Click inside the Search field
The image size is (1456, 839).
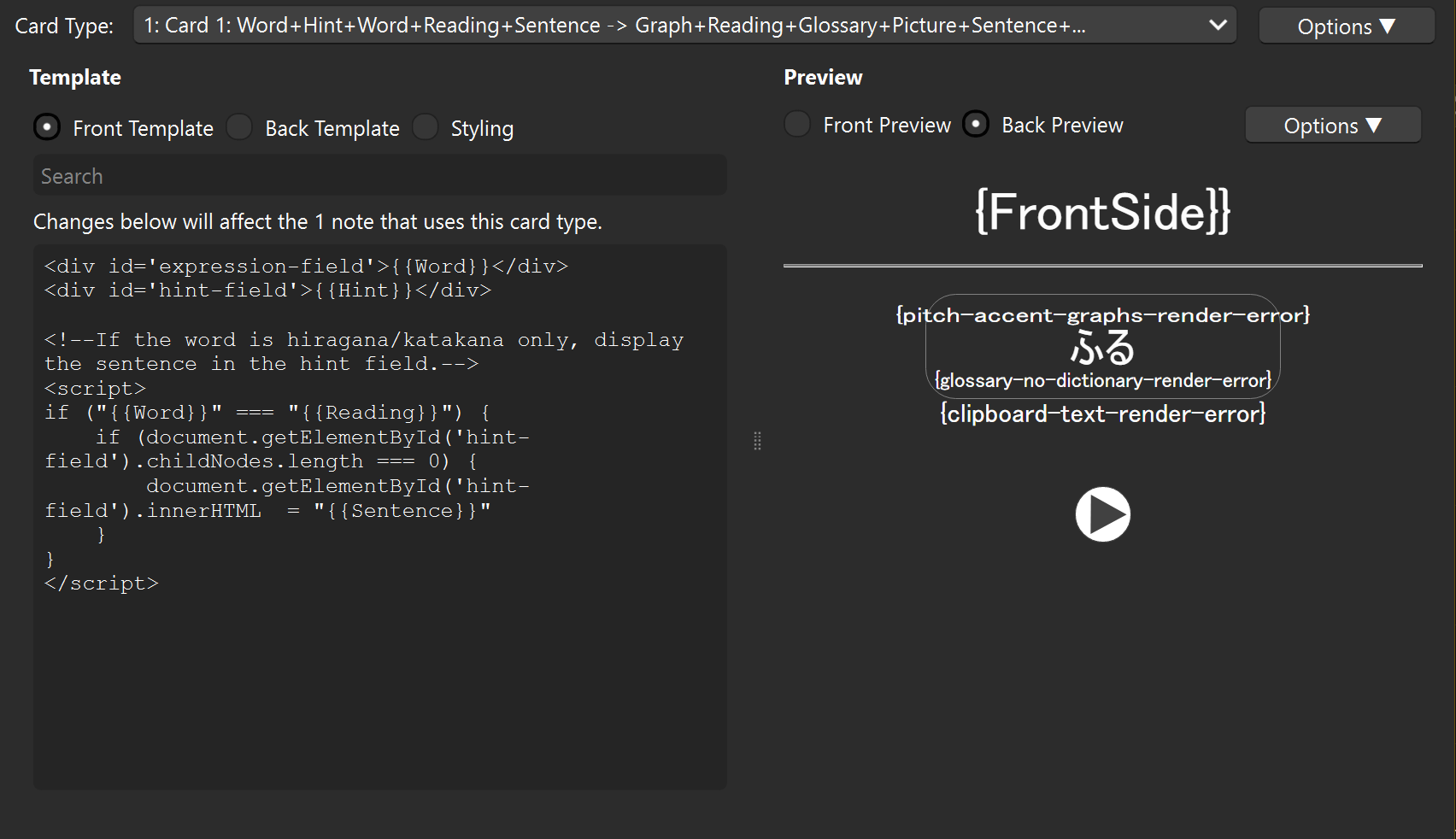tap(379, 175)
